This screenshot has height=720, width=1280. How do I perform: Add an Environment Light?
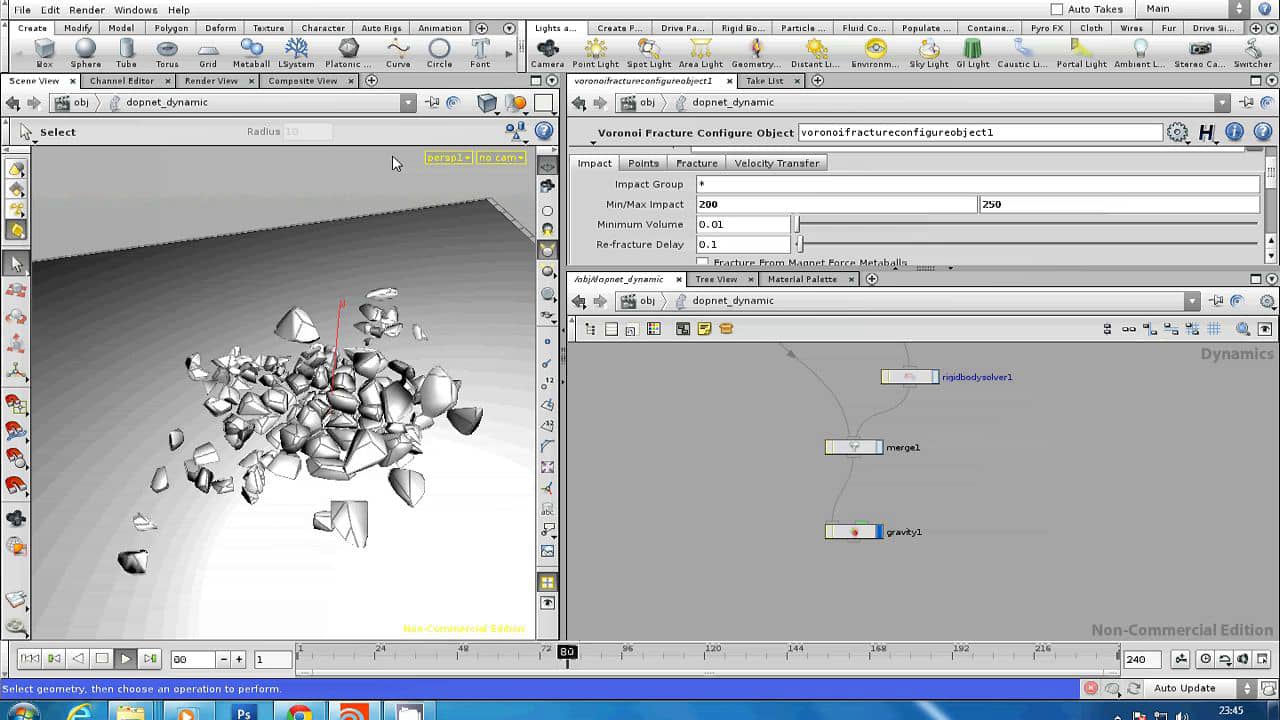pyautogui.click(x=875, y=53)
